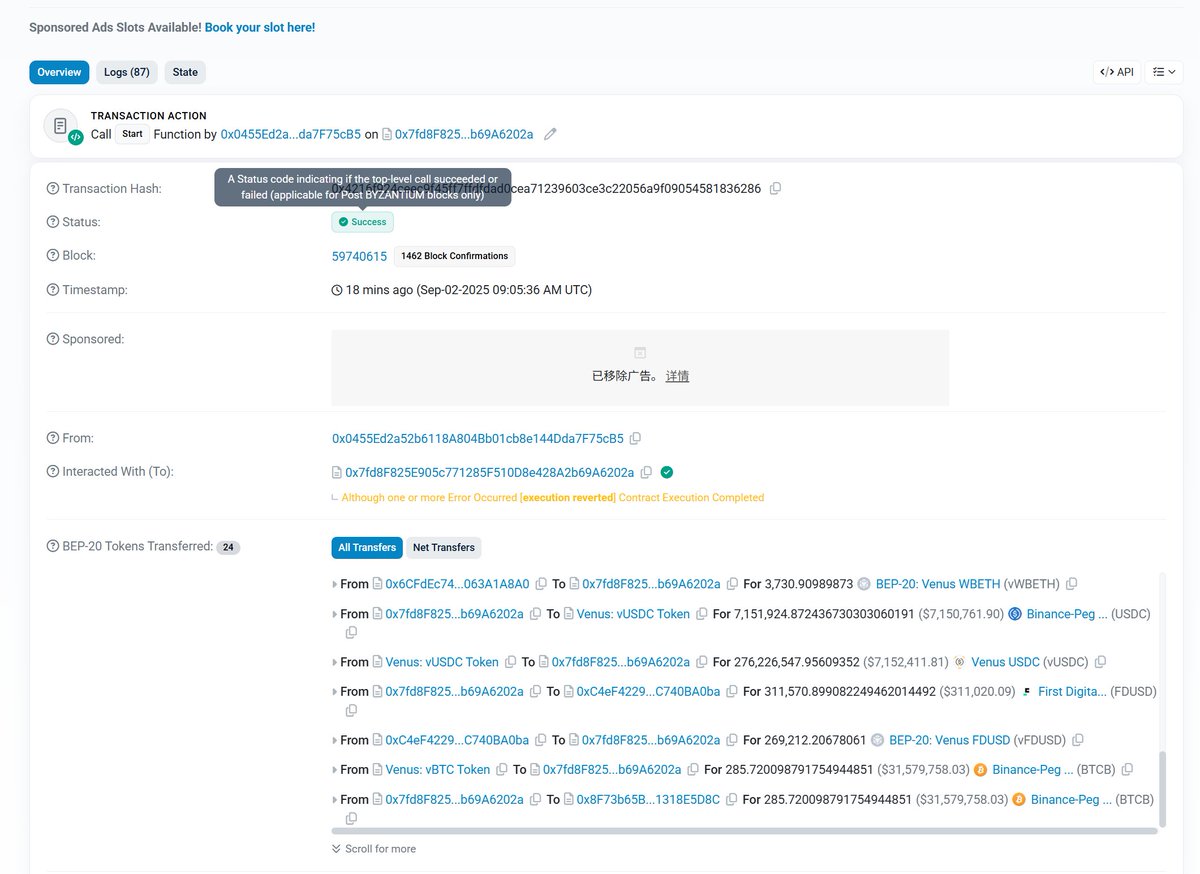
Task: Click the 24 transfers count badge
Action: [228, 547]
